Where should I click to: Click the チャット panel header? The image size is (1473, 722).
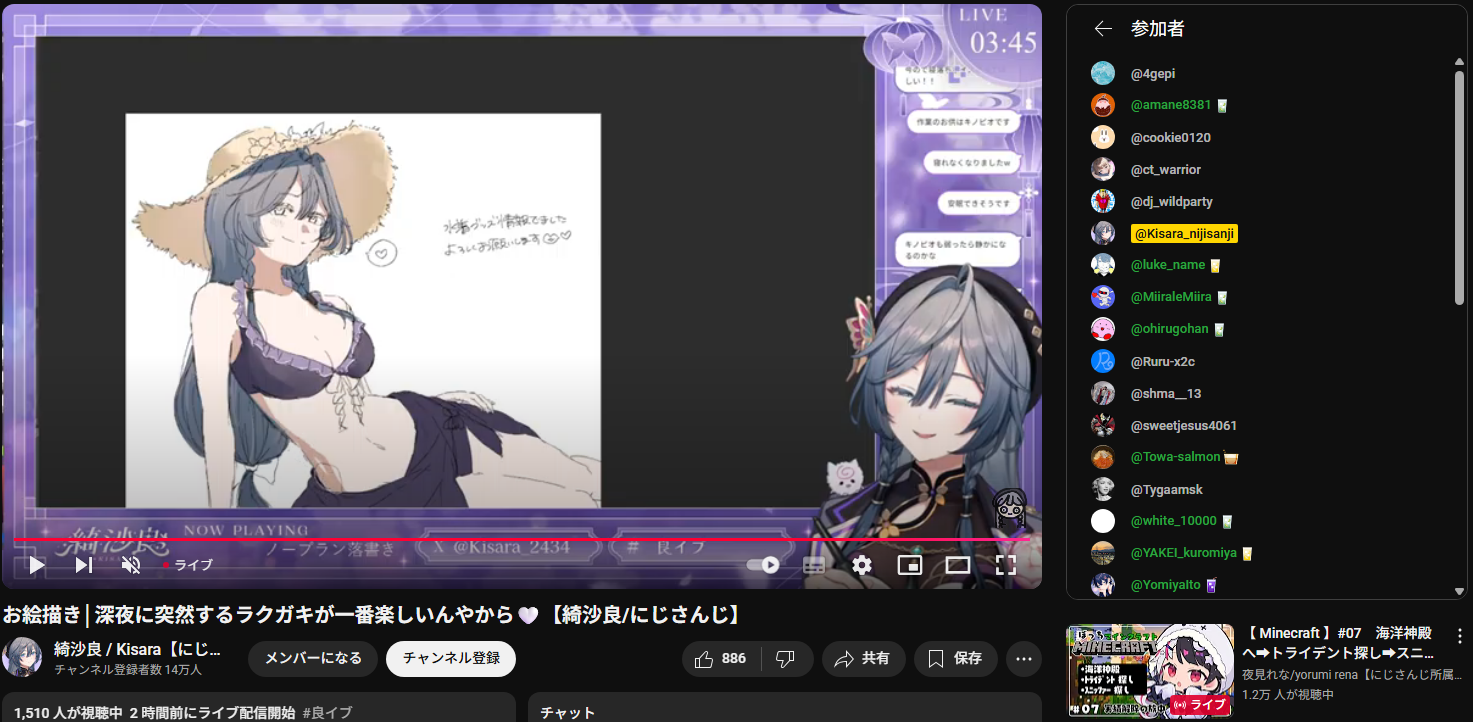click(568, 713)
